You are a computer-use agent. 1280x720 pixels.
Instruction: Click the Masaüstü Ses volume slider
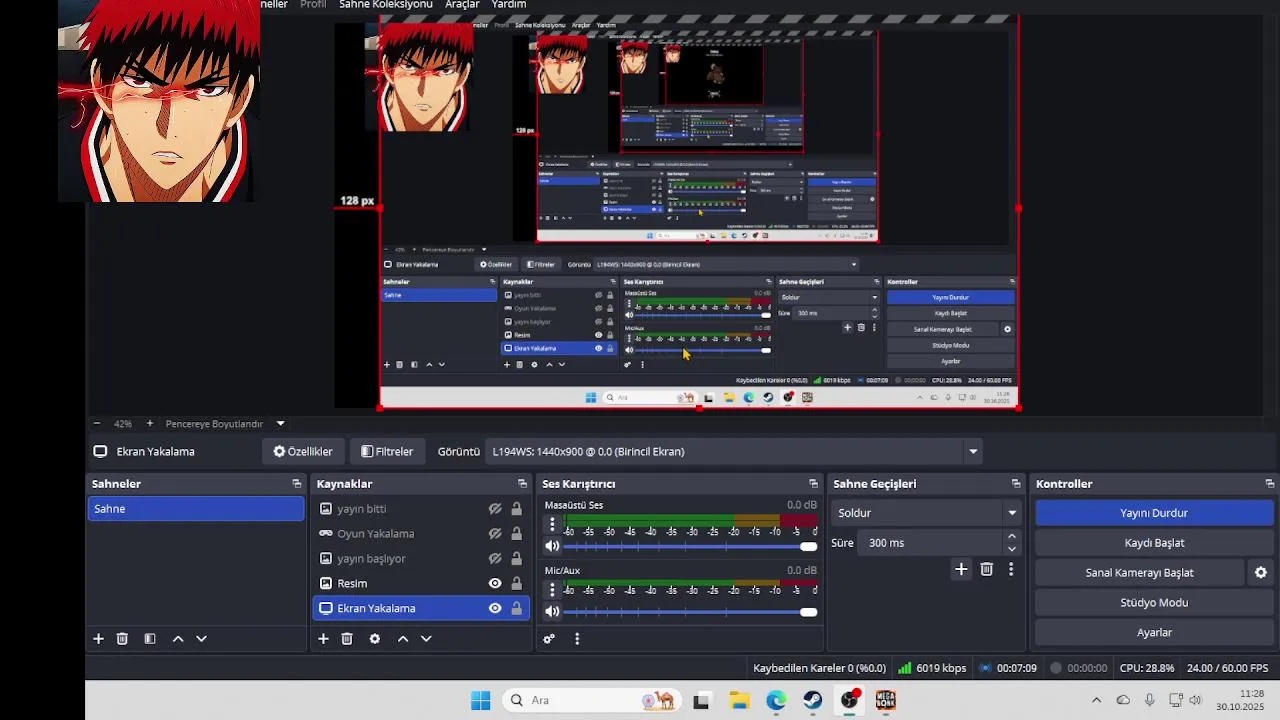pos(690,547)
